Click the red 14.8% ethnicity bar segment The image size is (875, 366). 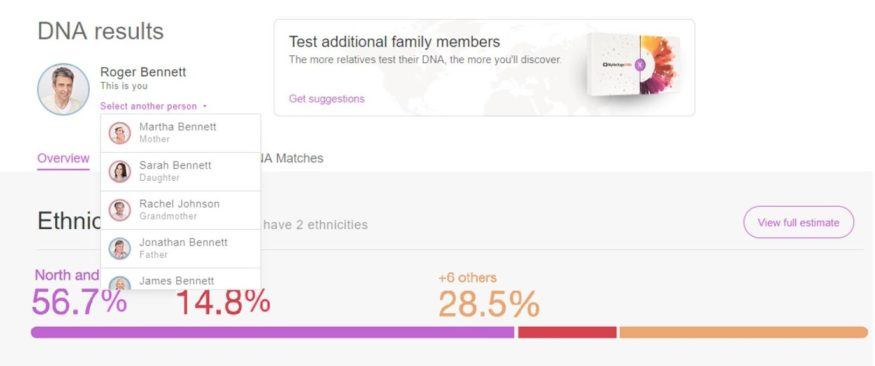click(567, 333)
